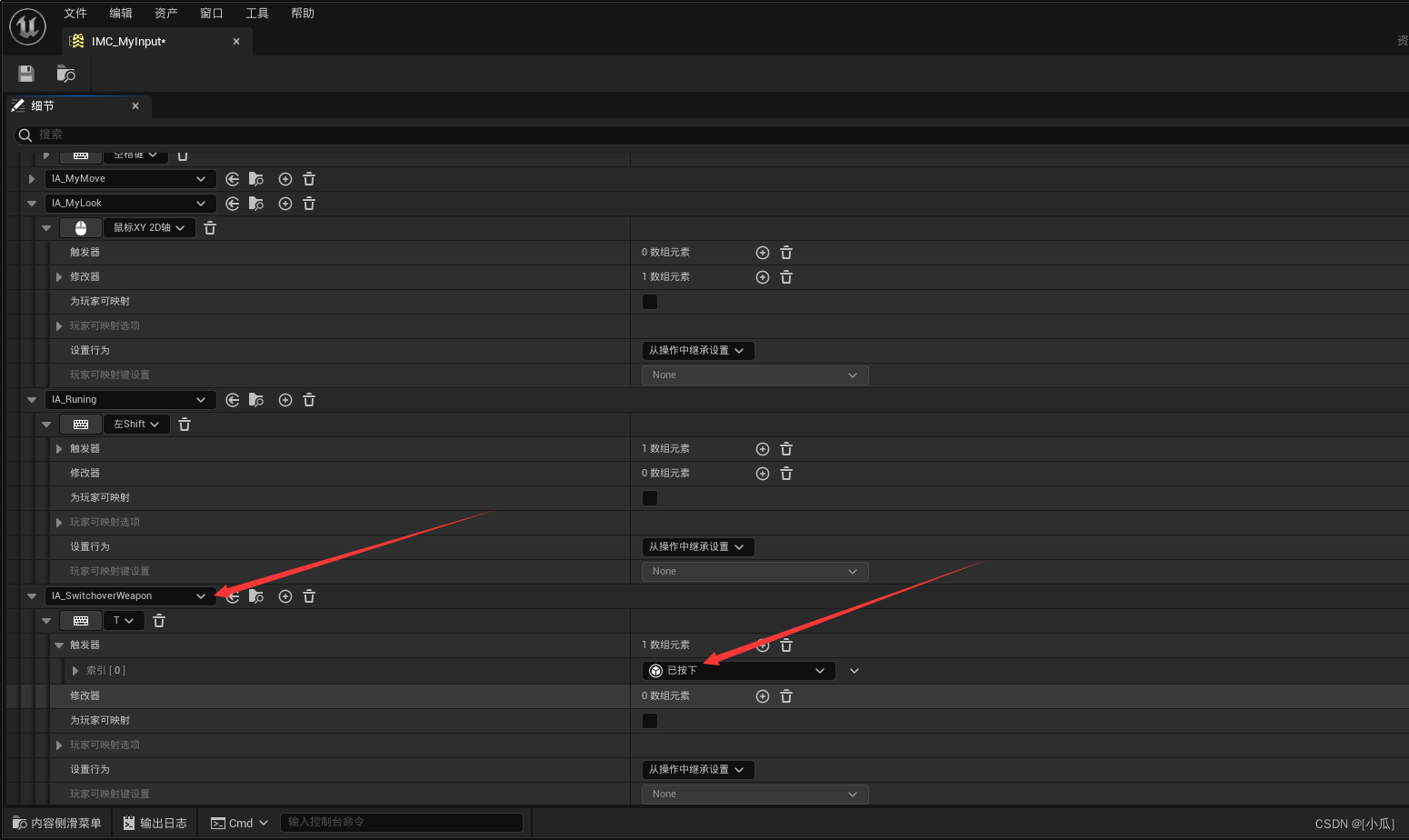Toggle 为玩家可映射 checkbox under IA_Runing
The image size is (1409, 840).
[650, 498]
